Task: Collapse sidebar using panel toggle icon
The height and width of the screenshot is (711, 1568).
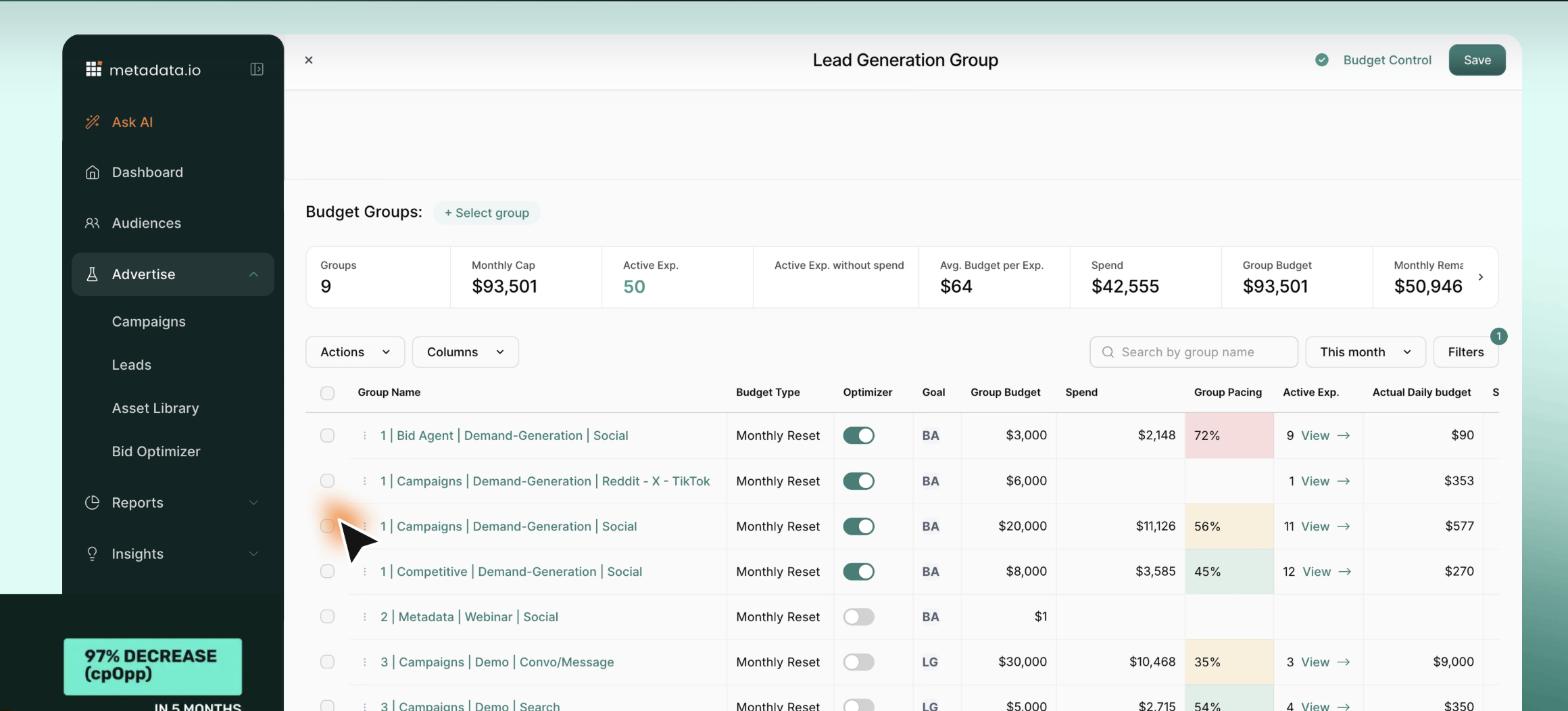Action: tap(257, 70)
